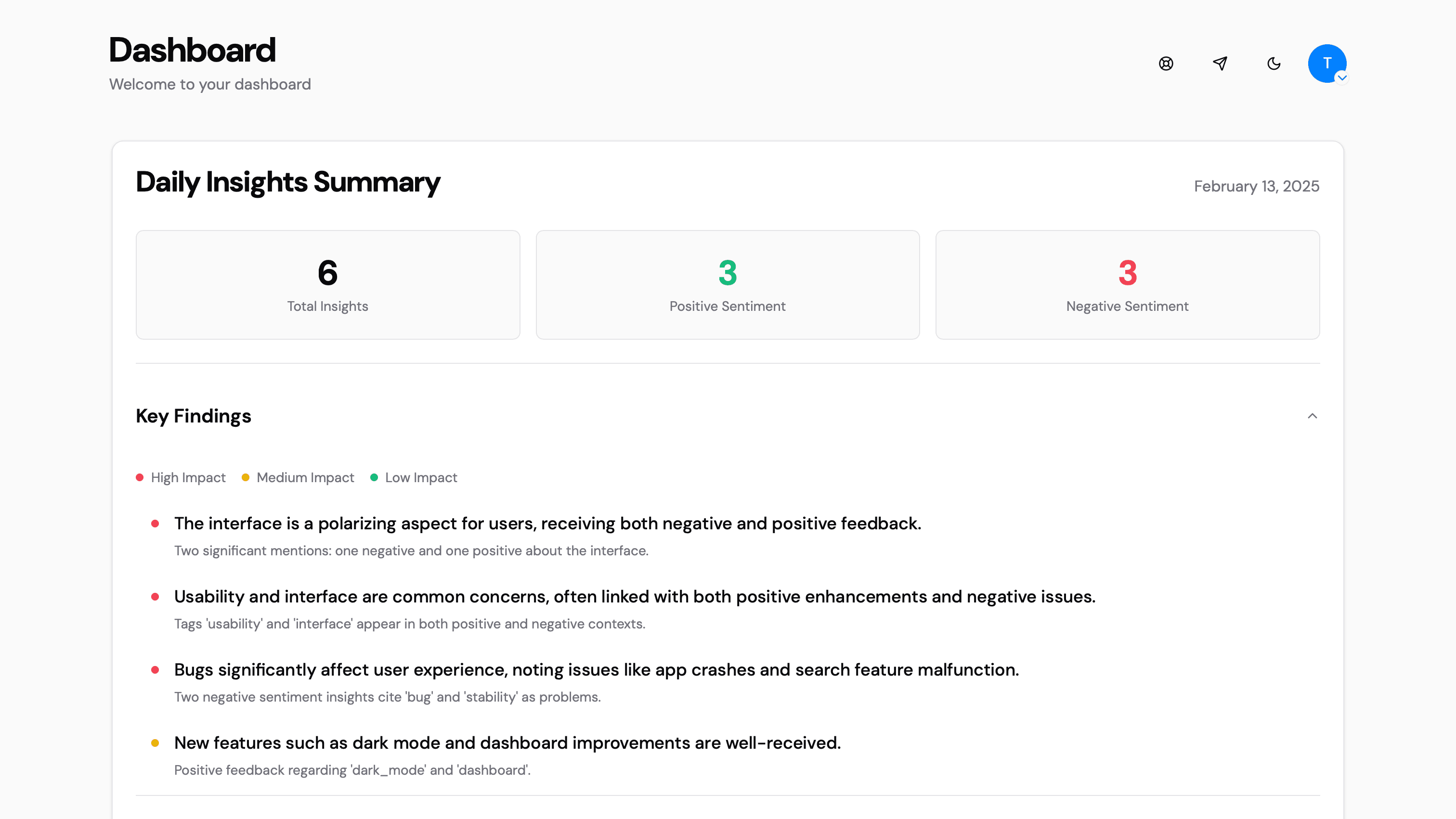Click the paper plane send icon
1456x819 pixels.
pos(1220,63)
